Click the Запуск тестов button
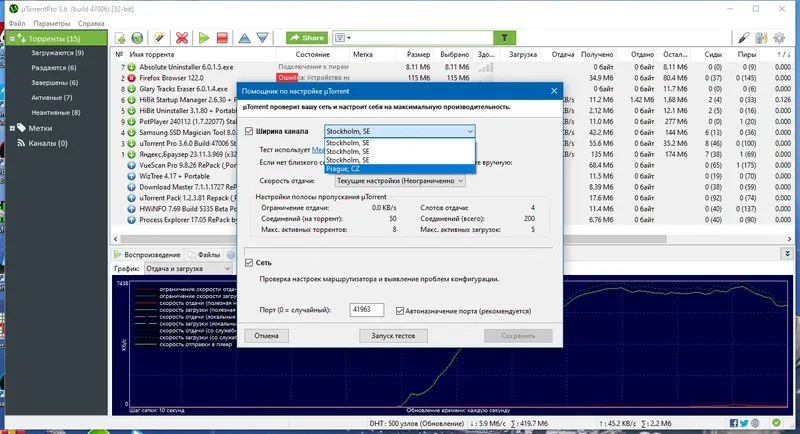The width and height of the screenshot is (800, 434). pyautogui.click(x=393, y=336)
